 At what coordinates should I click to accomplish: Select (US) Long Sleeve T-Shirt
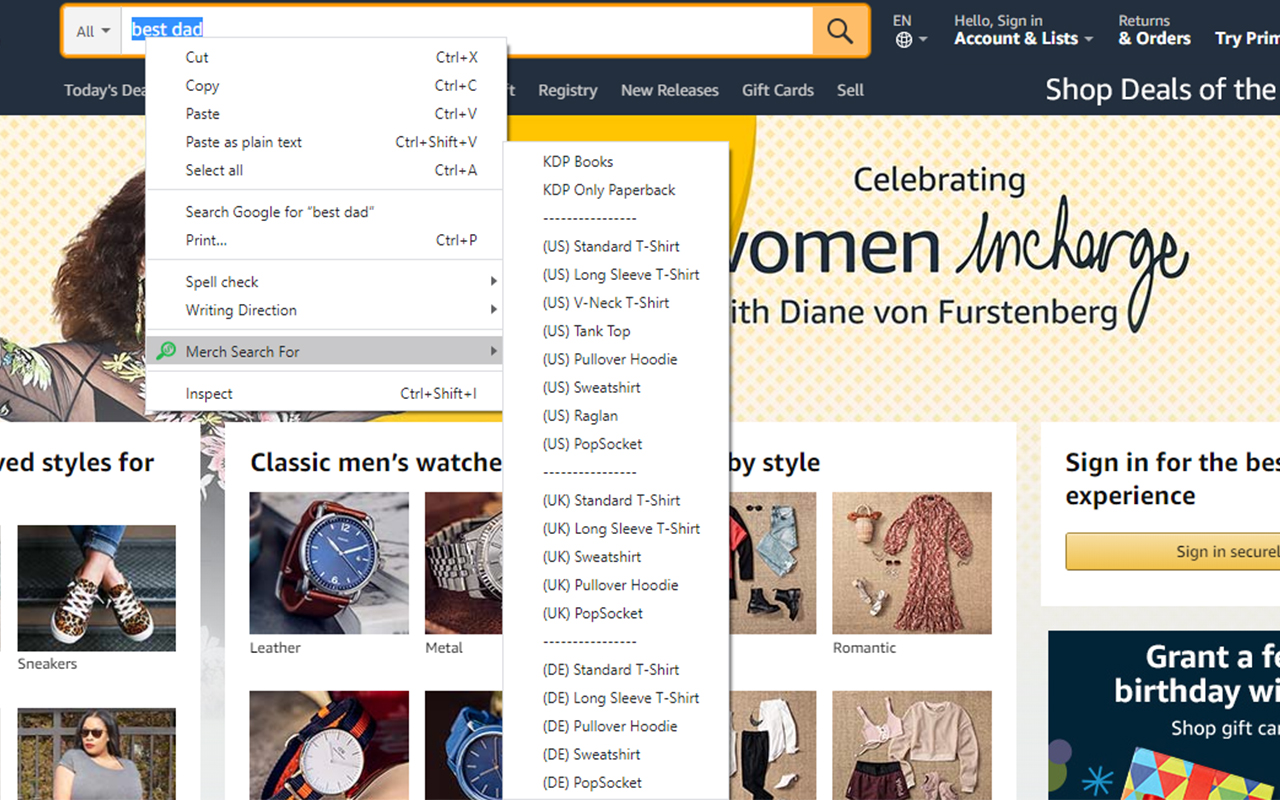pyautogui.click(x=616, y=274)
